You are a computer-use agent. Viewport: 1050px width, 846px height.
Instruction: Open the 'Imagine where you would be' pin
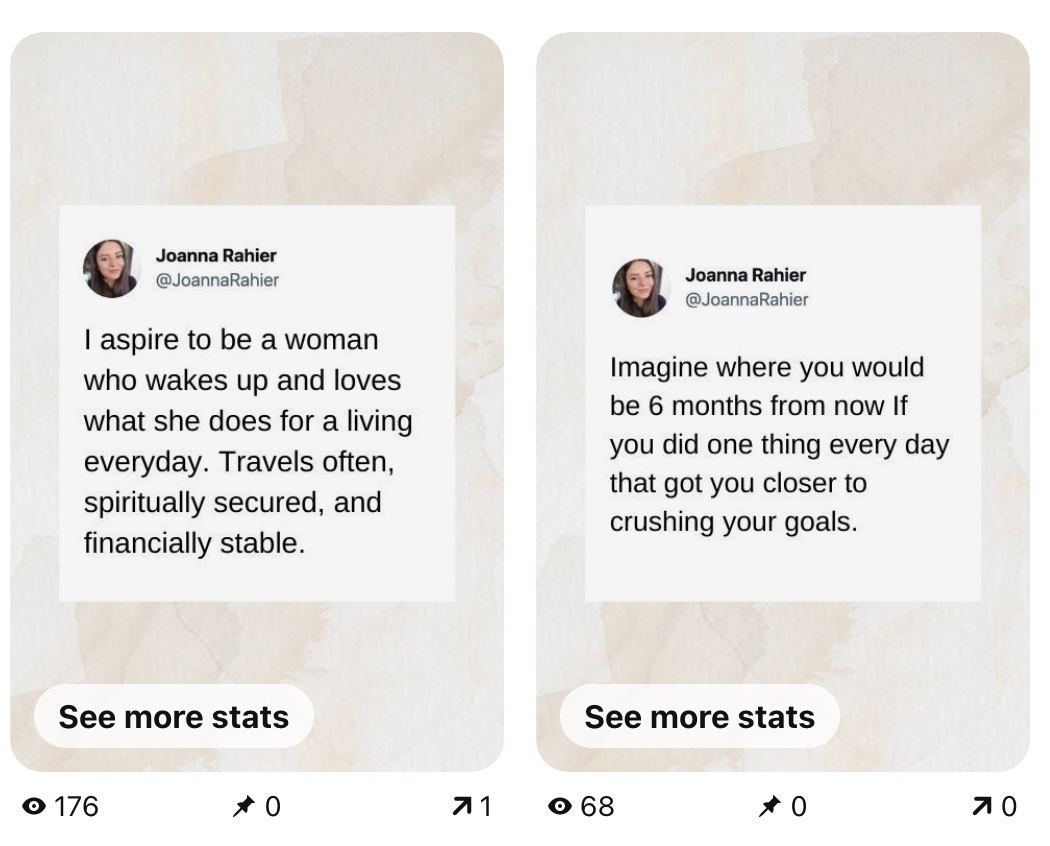tap(783, 402)
